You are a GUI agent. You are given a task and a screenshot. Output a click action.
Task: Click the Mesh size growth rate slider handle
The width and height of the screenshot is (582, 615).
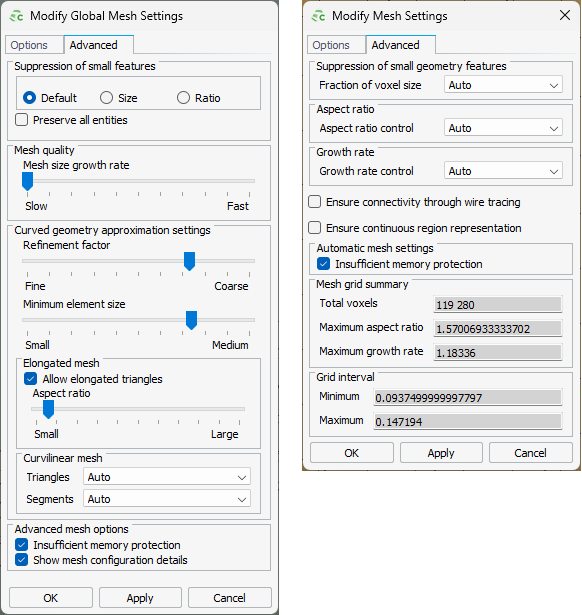click(27, 182)
